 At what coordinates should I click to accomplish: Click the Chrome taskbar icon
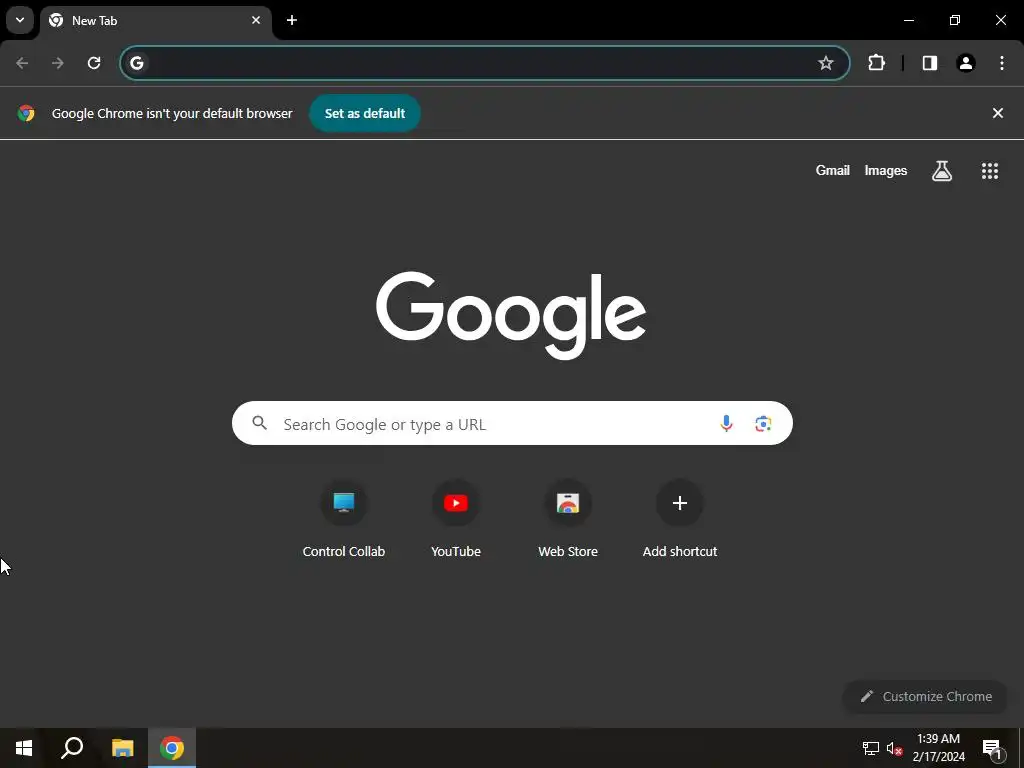coord(172,748)
